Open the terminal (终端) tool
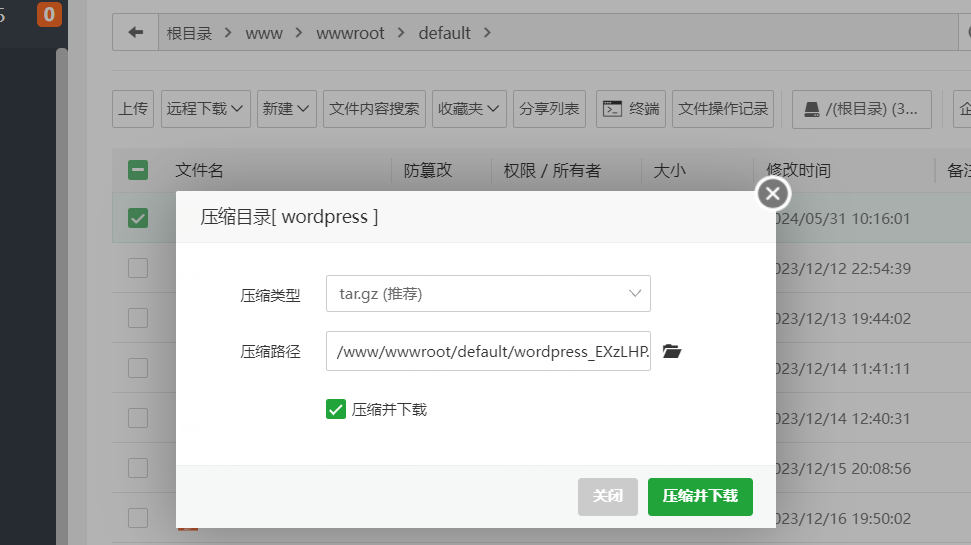Screen dimensions: 971x545 tap(631, 109)
